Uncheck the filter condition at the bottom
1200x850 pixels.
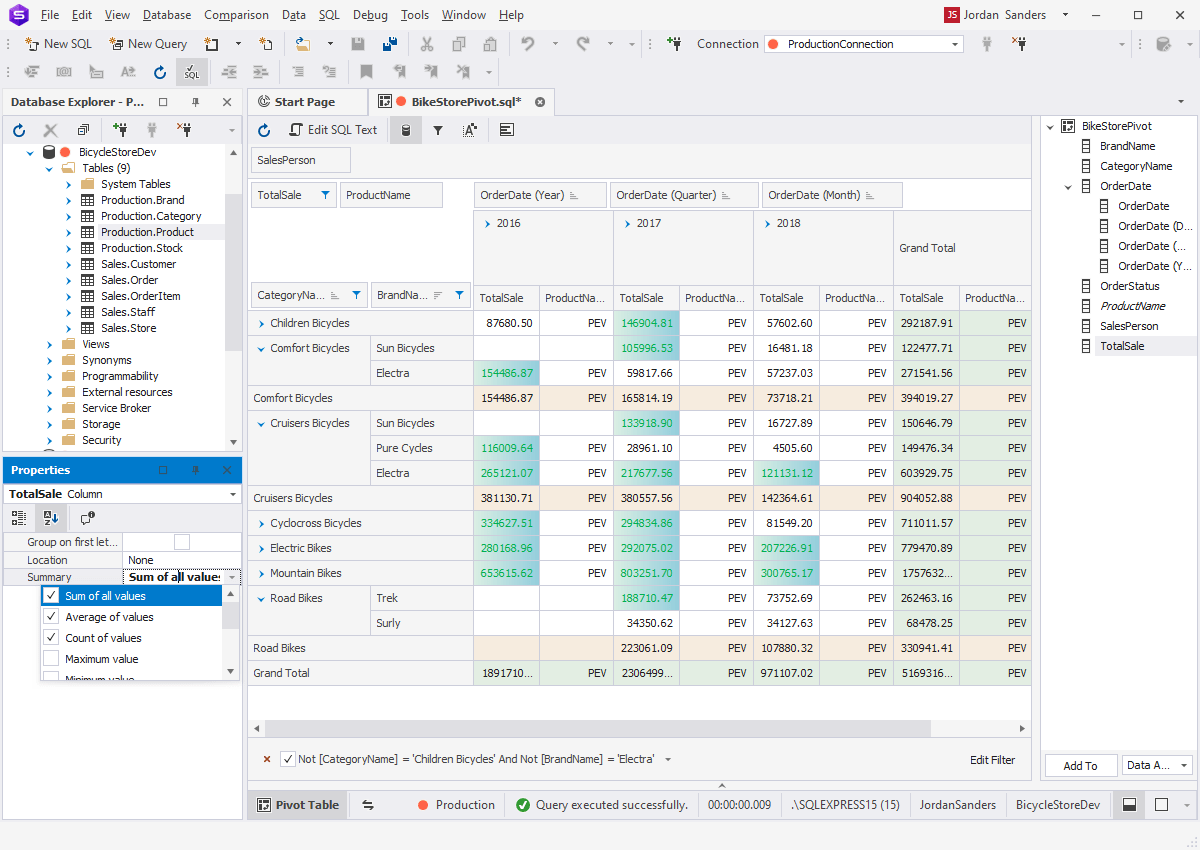pyautogui.click(x=288, y=759)
